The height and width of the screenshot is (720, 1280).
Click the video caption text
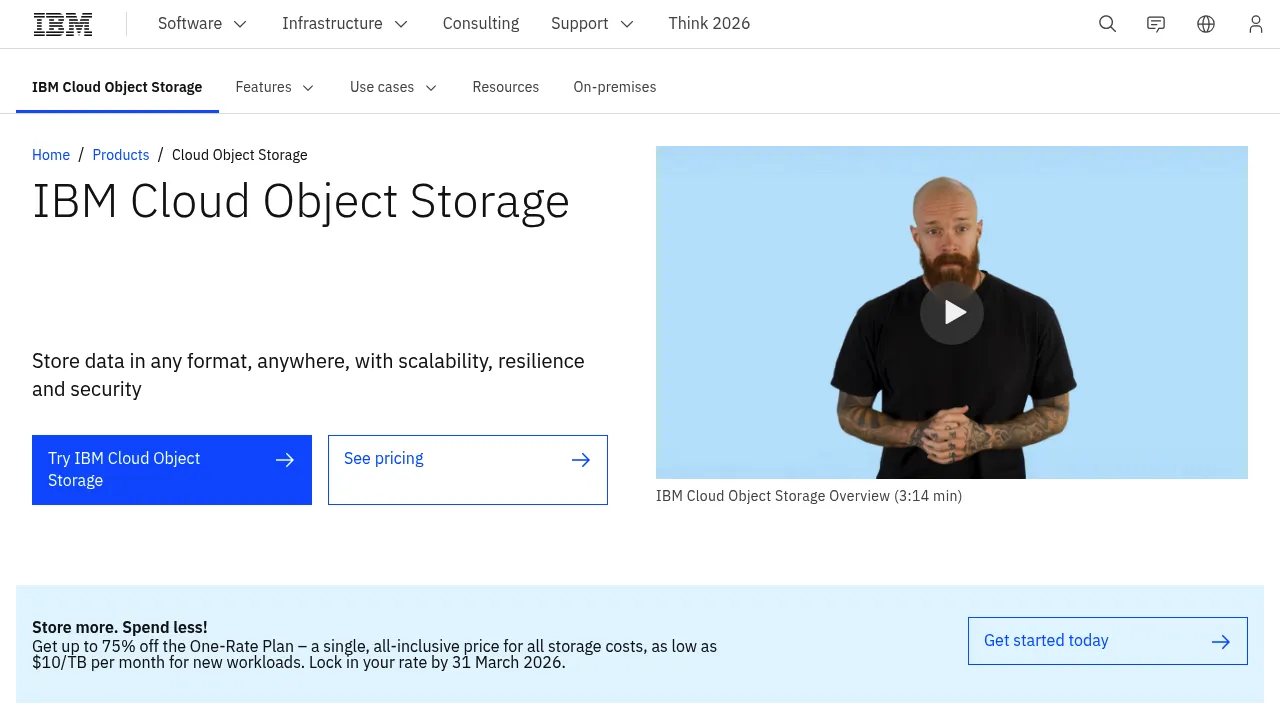809,496
